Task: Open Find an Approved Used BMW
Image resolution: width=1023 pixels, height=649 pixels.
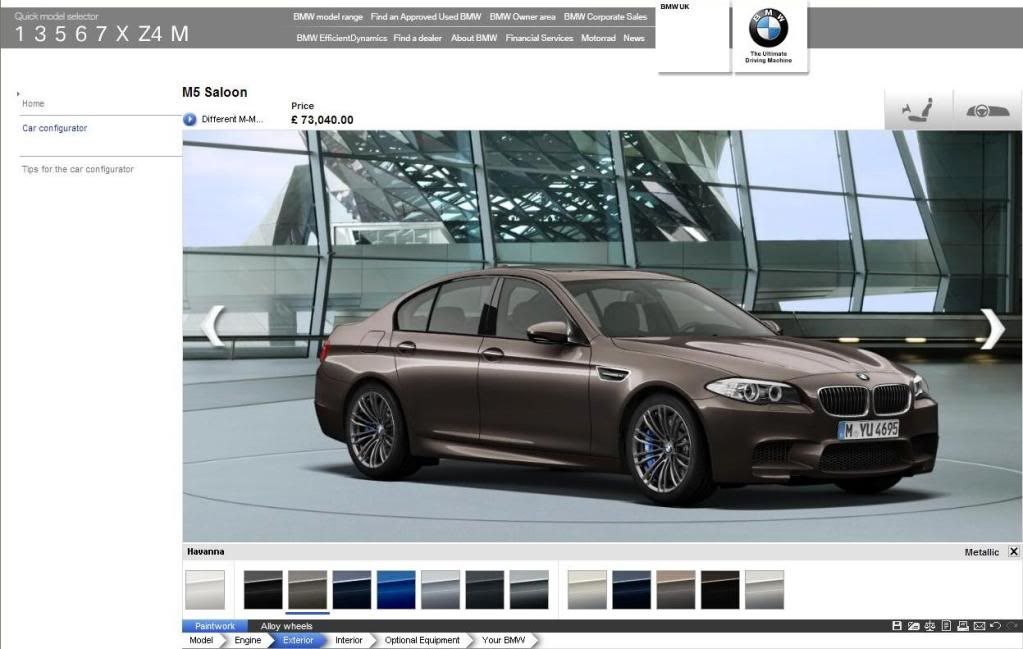Action: point(426,17)
